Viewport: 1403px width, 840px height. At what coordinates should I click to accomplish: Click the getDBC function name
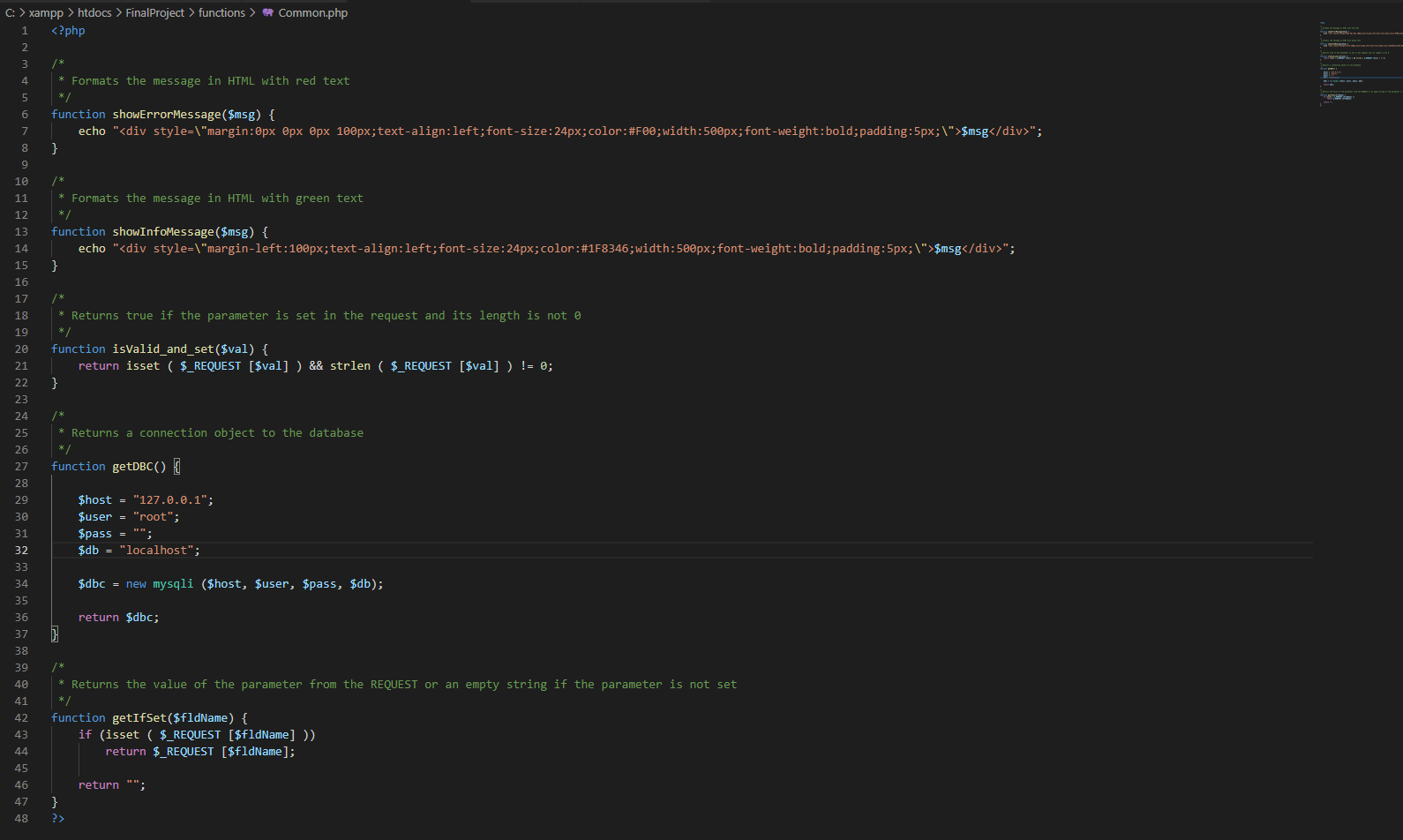pyautogui.click(x=132, y=466)
